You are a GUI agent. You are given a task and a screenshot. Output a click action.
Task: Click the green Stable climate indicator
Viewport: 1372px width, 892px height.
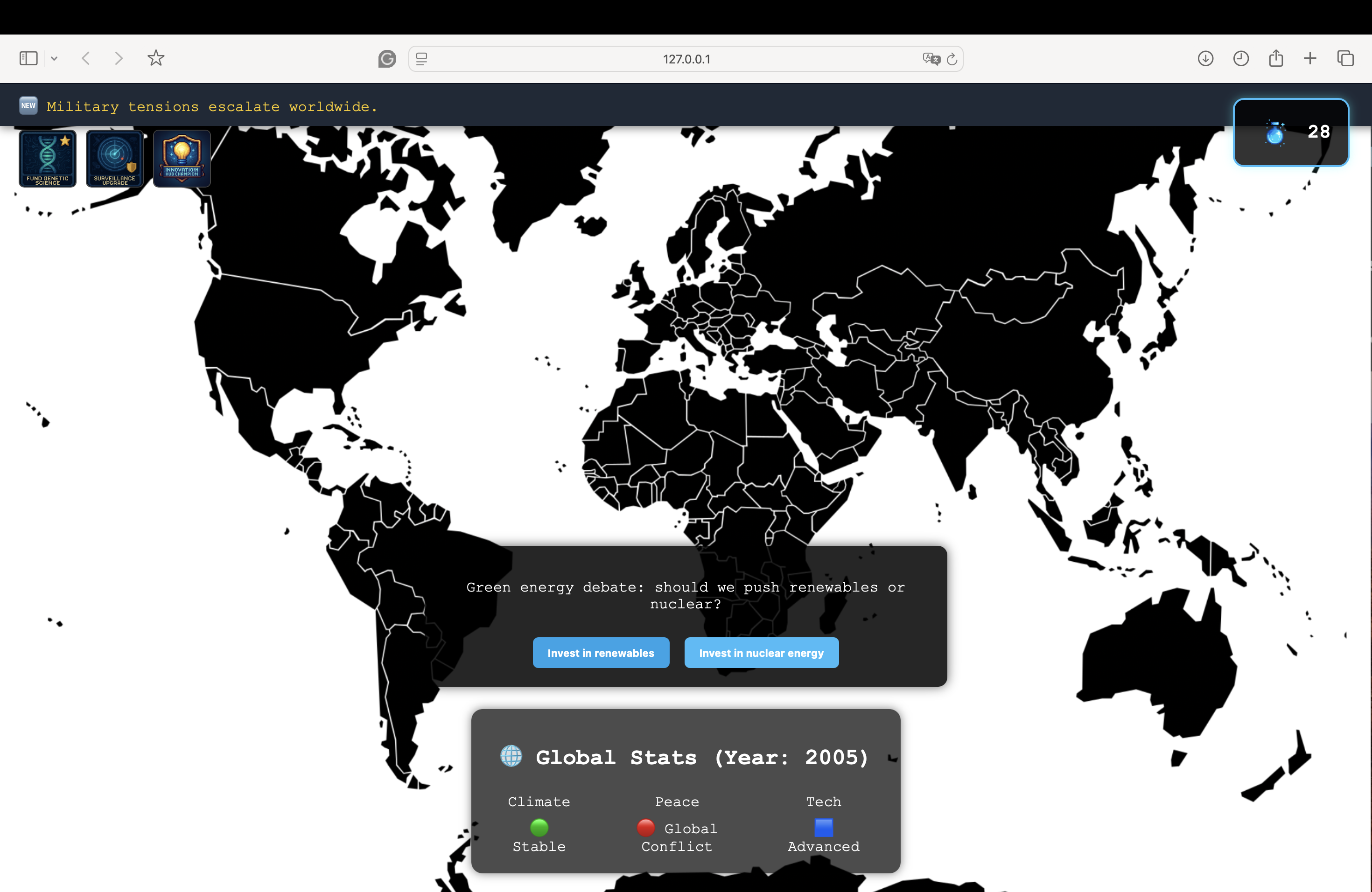coord(539,828)
